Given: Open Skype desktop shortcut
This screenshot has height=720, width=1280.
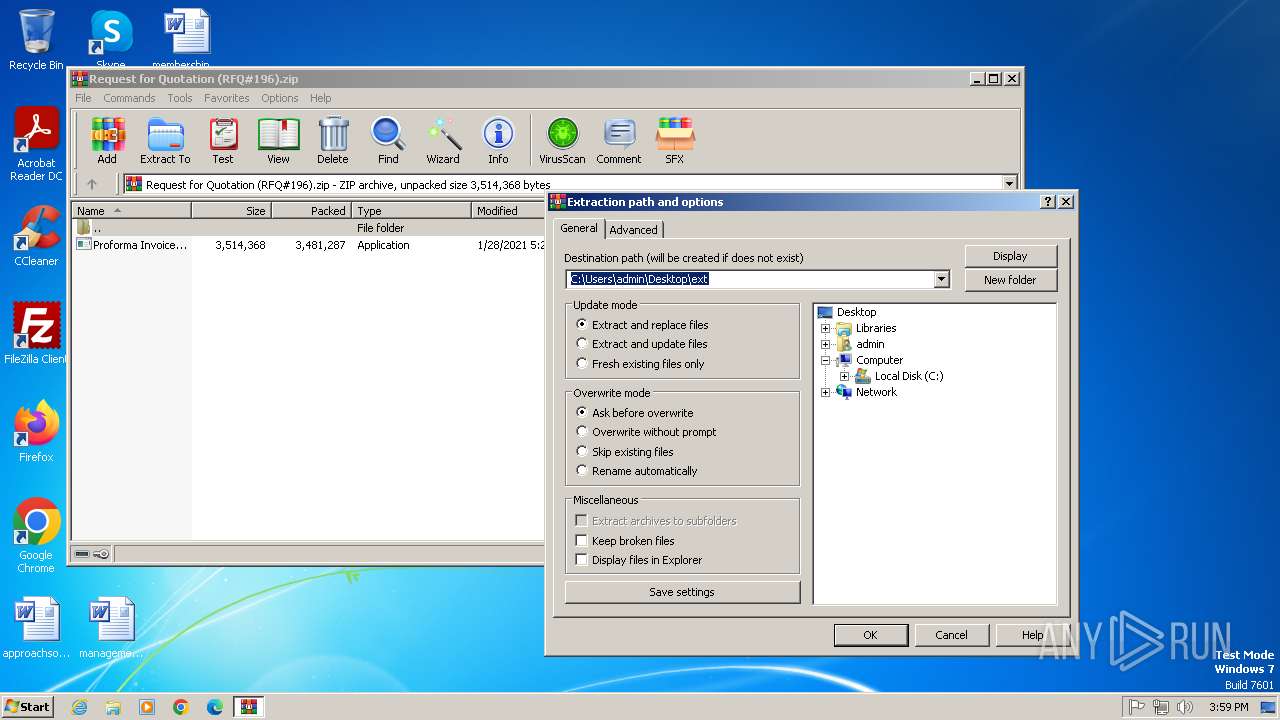Looking at the screenshot, I should pyautogui.click(x=110, y=40).
